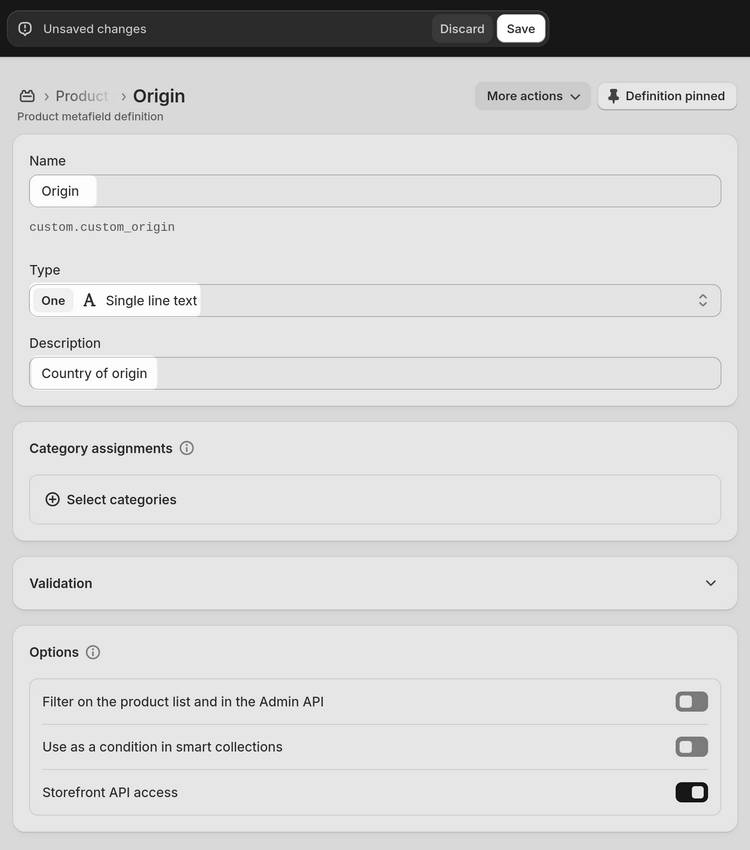This screenshot has width=750, height=850.
Task: Expand the Validation section
Action: (710, 582)
